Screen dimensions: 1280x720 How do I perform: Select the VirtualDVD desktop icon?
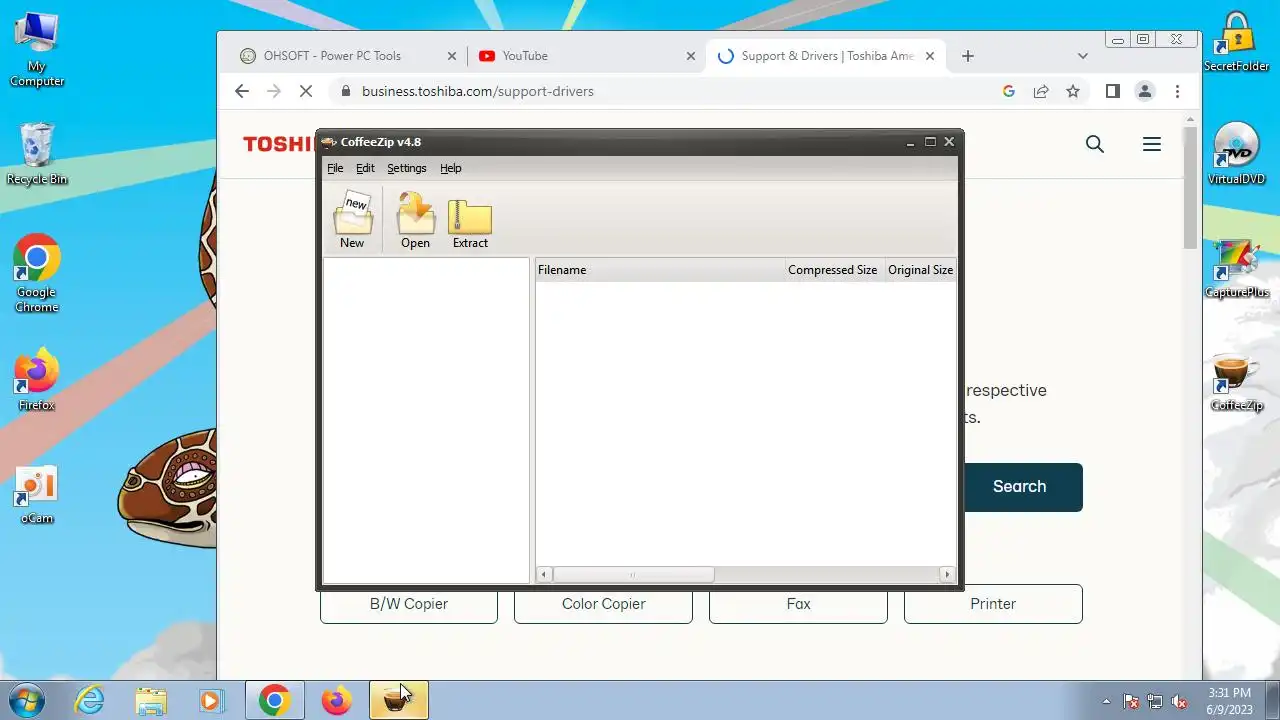[x=1237, y=153]
